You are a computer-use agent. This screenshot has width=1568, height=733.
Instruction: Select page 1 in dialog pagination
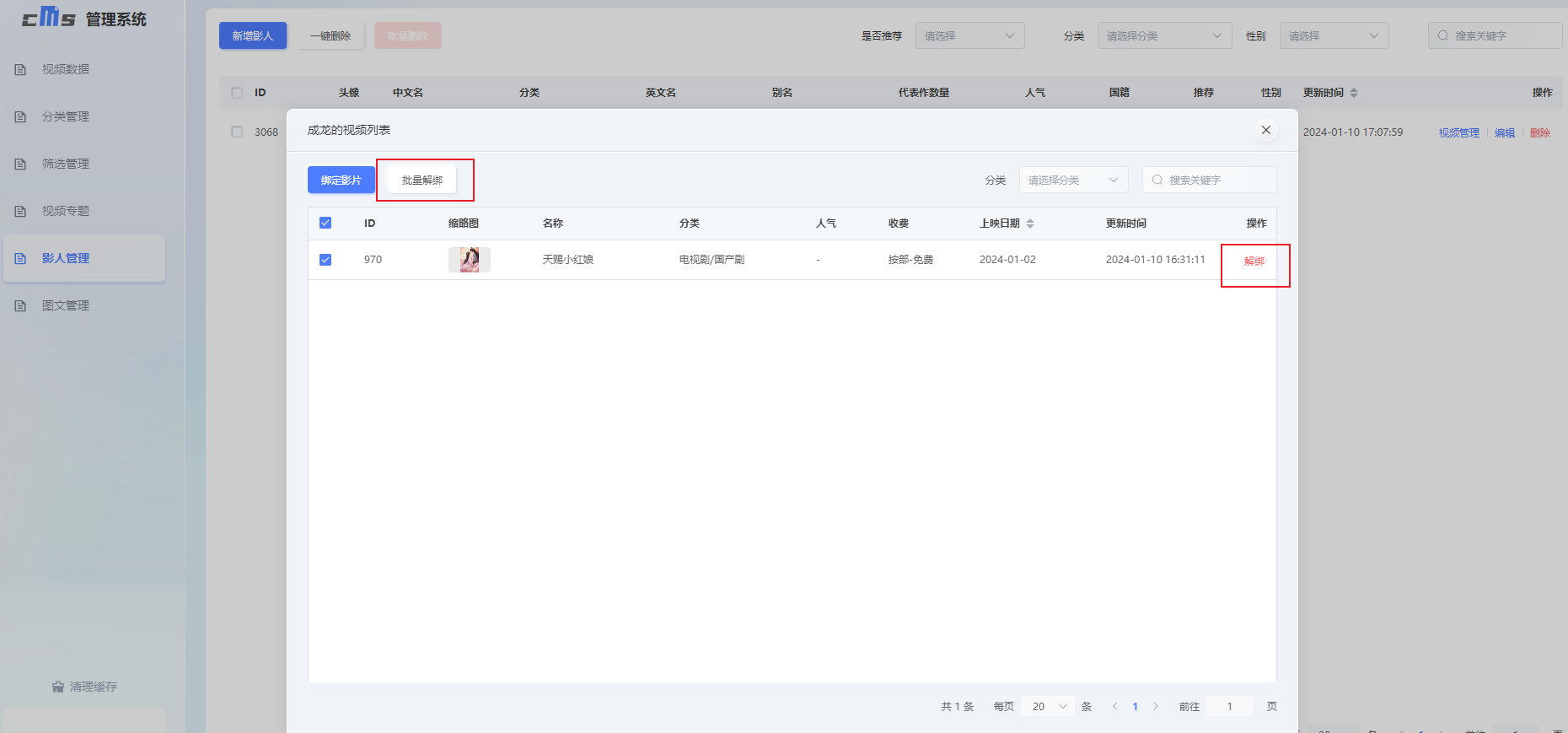(1135, 706)
